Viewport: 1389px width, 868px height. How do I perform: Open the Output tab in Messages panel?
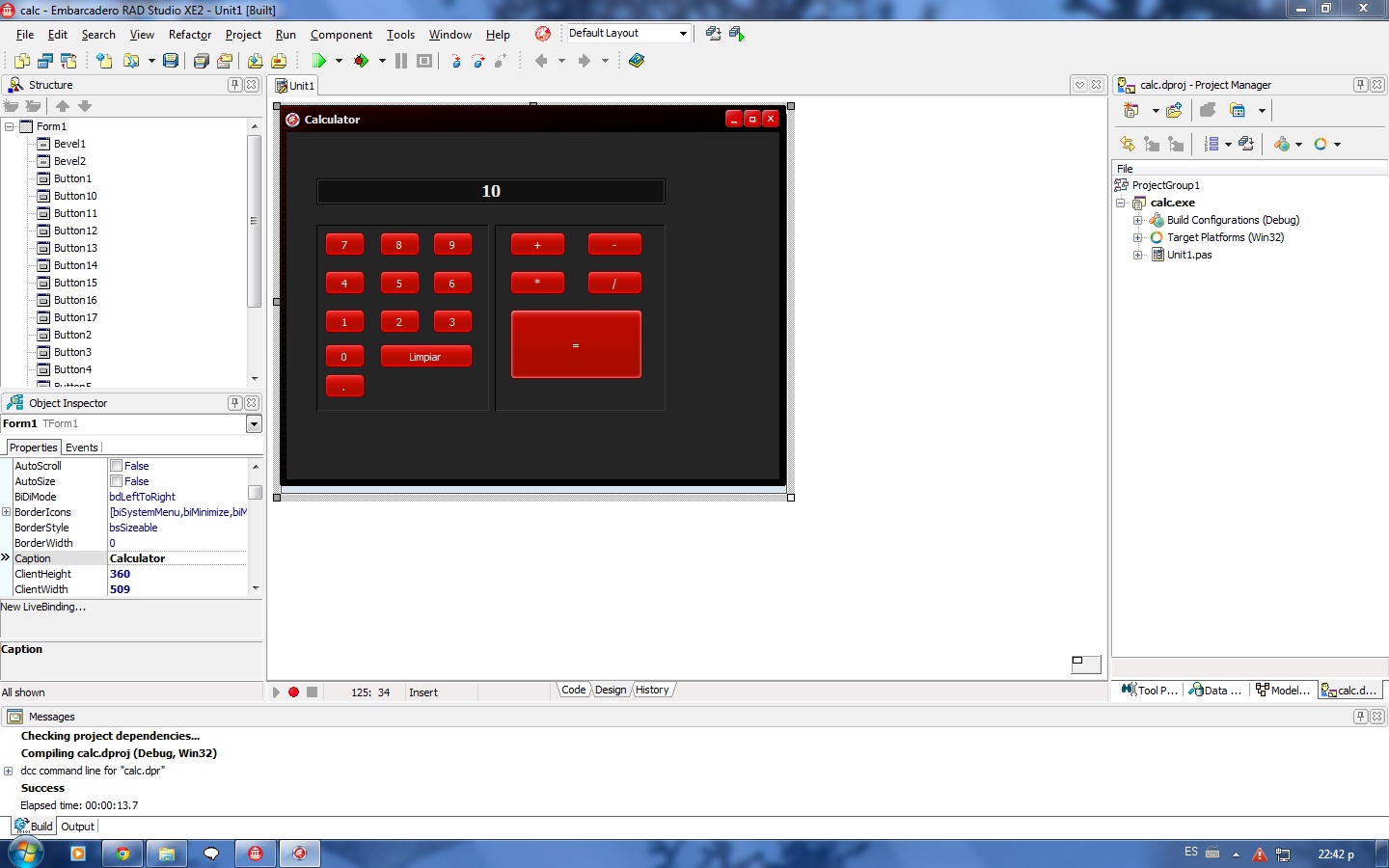pos(77,827)
